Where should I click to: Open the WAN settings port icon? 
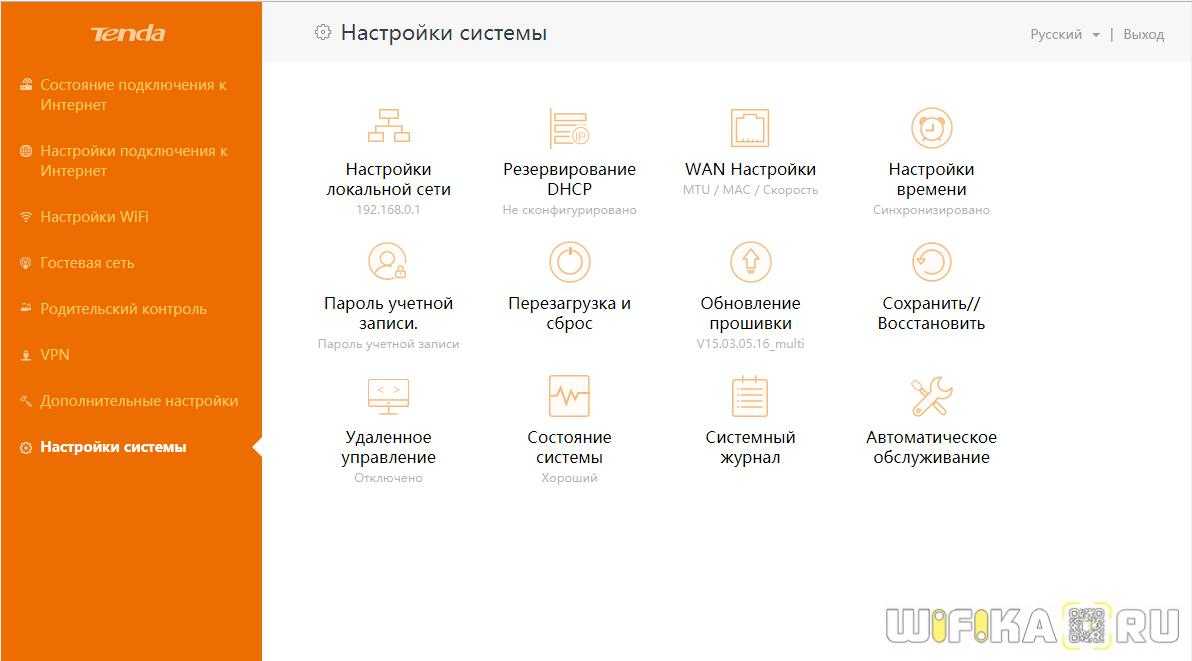click(750, 127)
